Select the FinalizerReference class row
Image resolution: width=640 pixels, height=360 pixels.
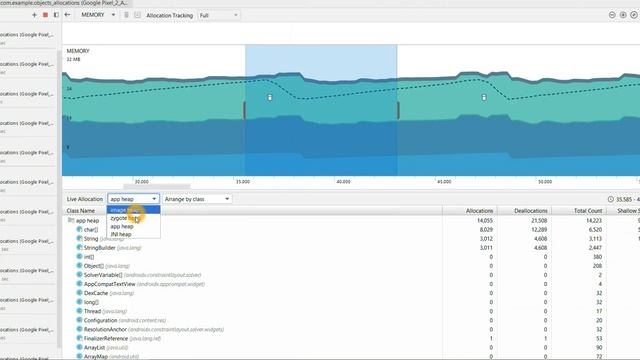pos(351,338)
